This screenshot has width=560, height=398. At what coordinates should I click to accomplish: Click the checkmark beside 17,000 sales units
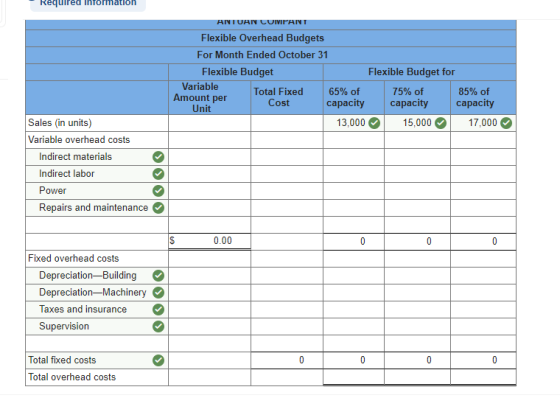pyautogui.click(x=506, y=123)
